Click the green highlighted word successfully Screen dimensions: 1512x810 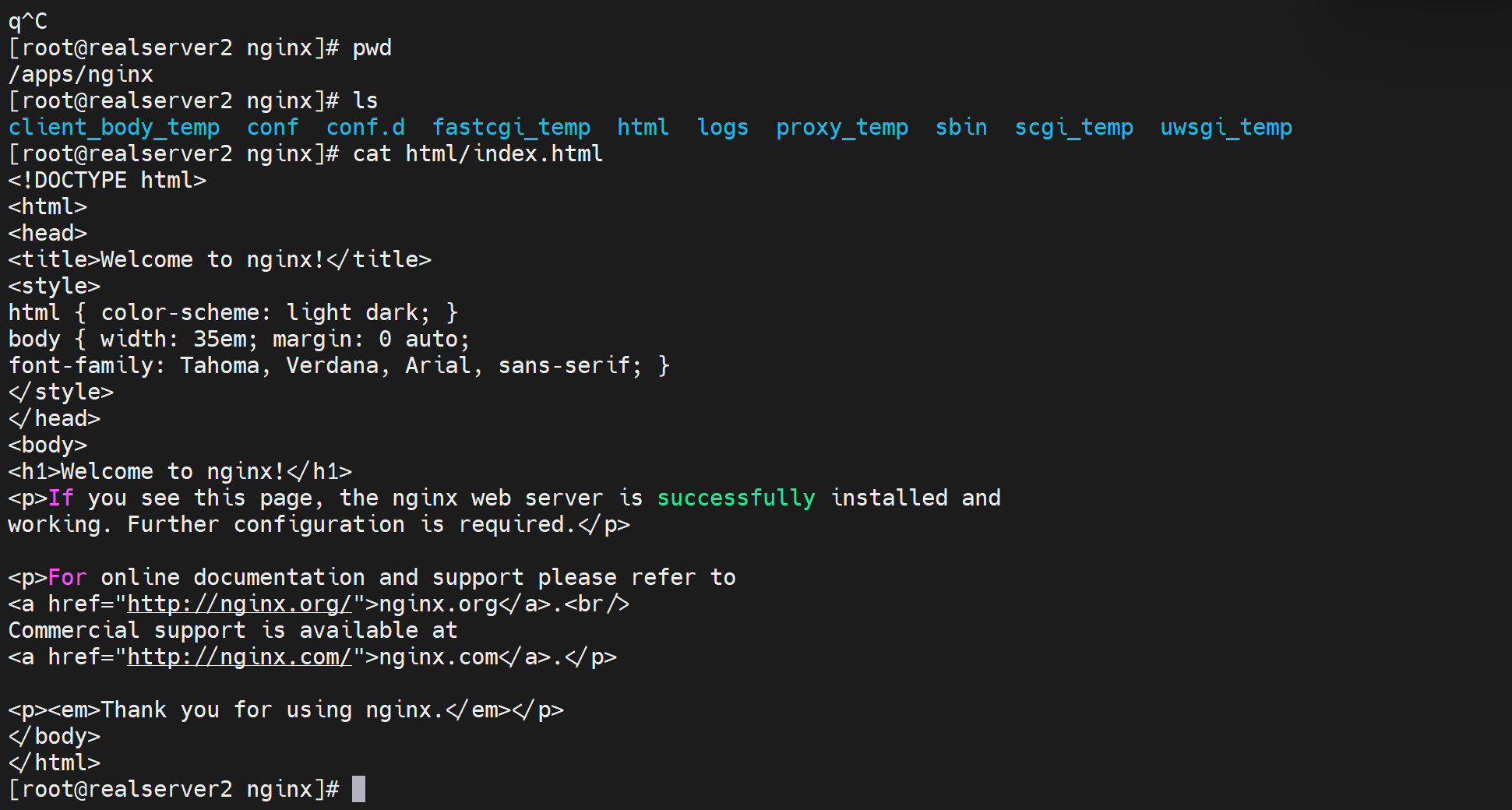(x=735, y=498)
